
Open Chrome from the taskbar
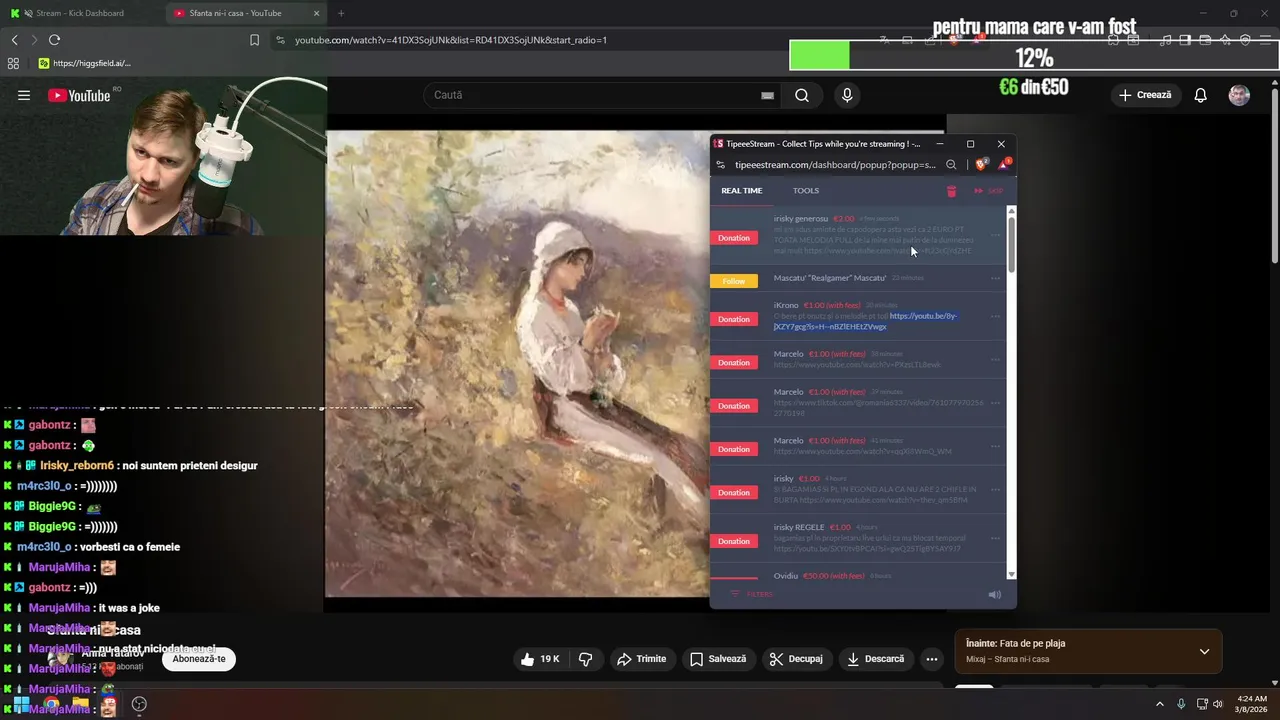coord(50,704)
